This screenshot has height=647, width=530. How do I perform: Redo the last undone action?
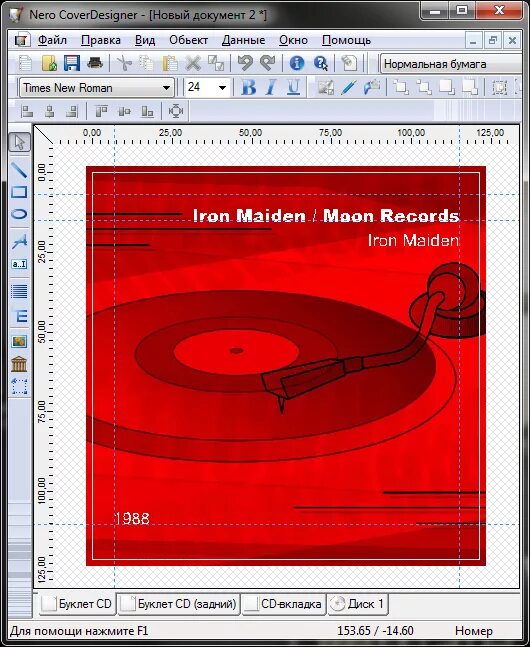267,64
